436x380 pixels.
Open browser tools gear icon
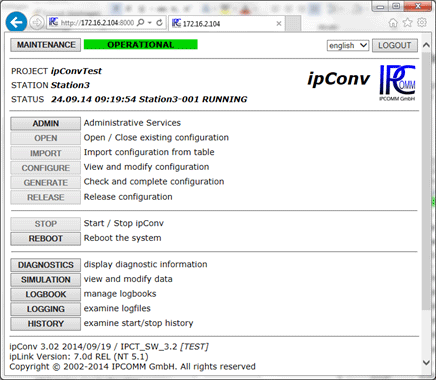[x=422, y=23]
